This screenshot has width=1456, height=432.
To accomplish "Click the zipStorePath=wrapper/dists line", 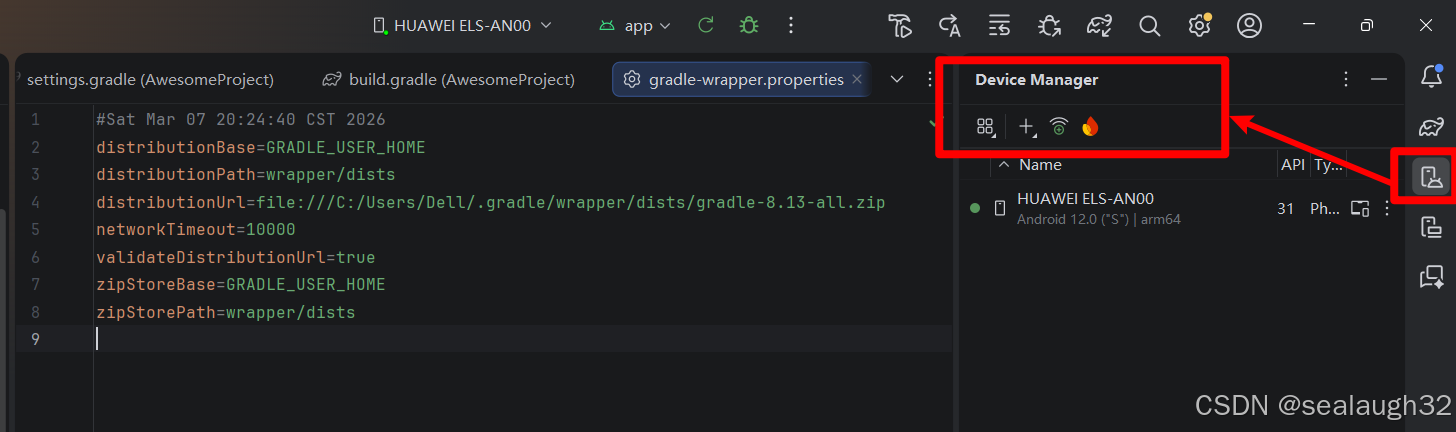I will pyautogui.click(x=225, y=313).
